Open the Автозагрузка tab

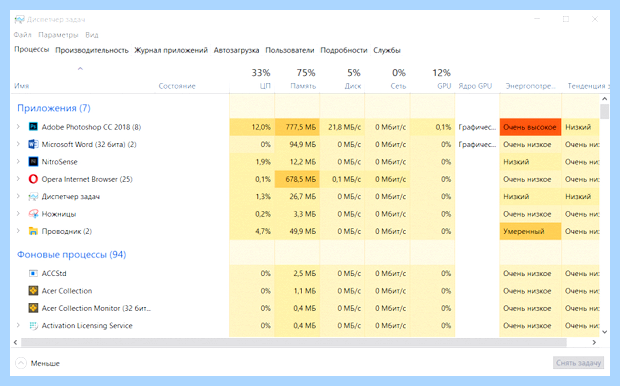236,50
